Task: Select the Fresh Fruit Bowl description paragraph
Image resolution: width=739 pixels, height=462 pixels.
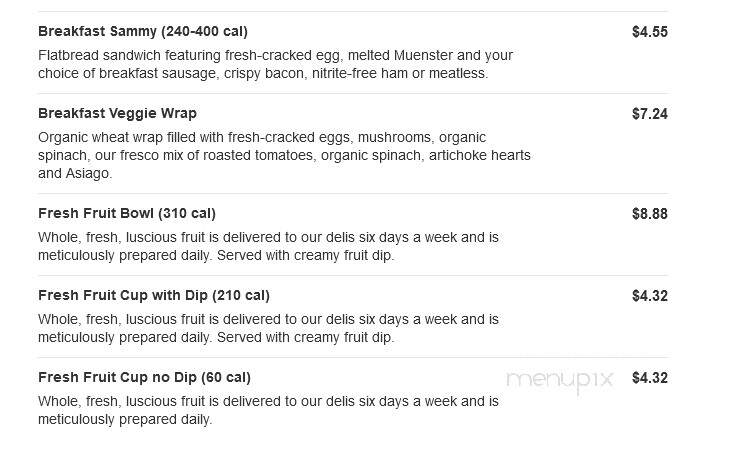Action: 268,247
